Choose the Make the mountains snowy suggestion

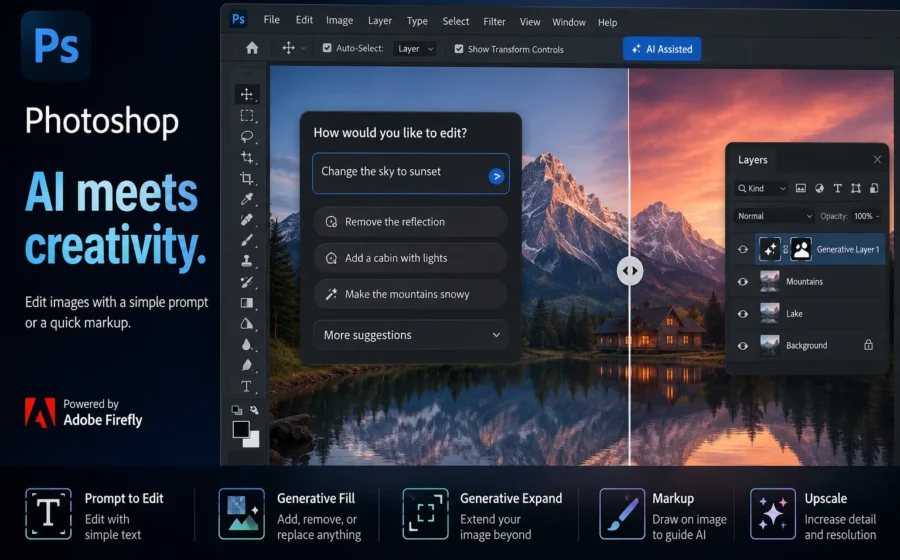[x=410, y=294]
